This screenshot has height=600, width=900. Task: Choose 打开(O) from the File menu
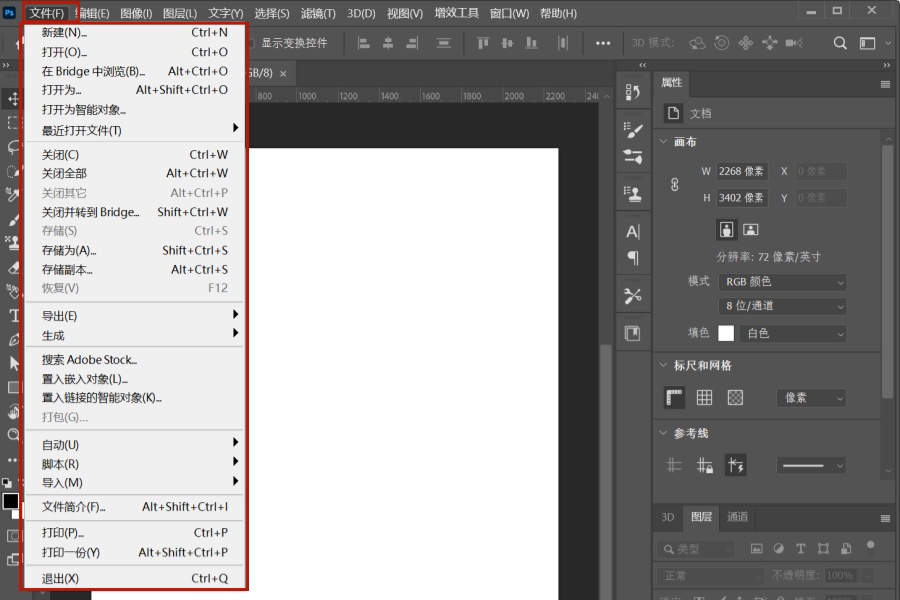(134, 52)
